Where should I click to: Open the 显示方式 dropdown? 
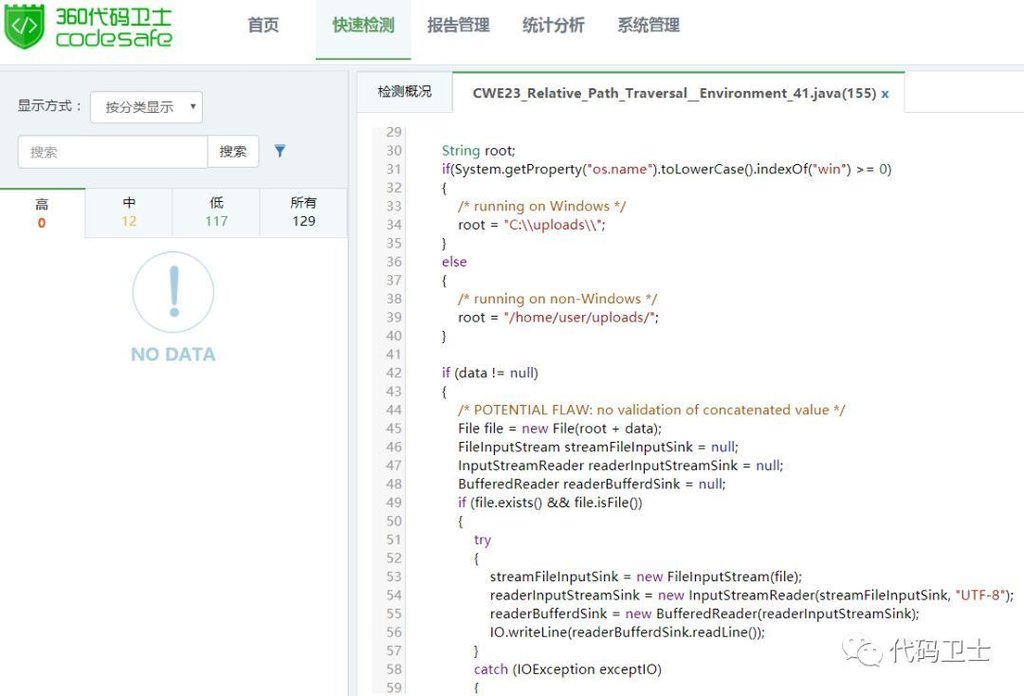146,107
